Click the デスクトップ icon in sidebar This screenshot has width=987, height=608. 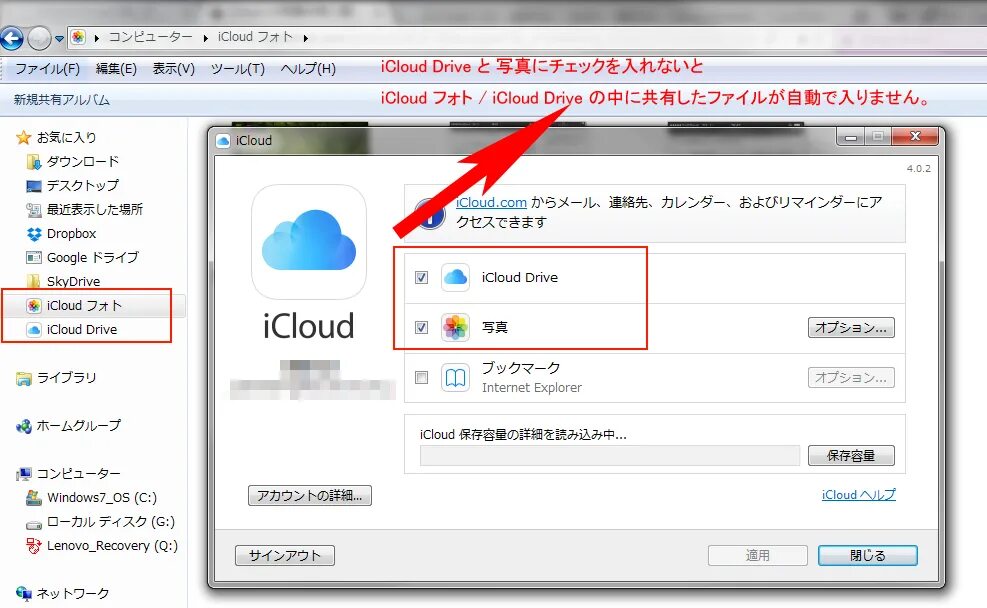[33, 186]
